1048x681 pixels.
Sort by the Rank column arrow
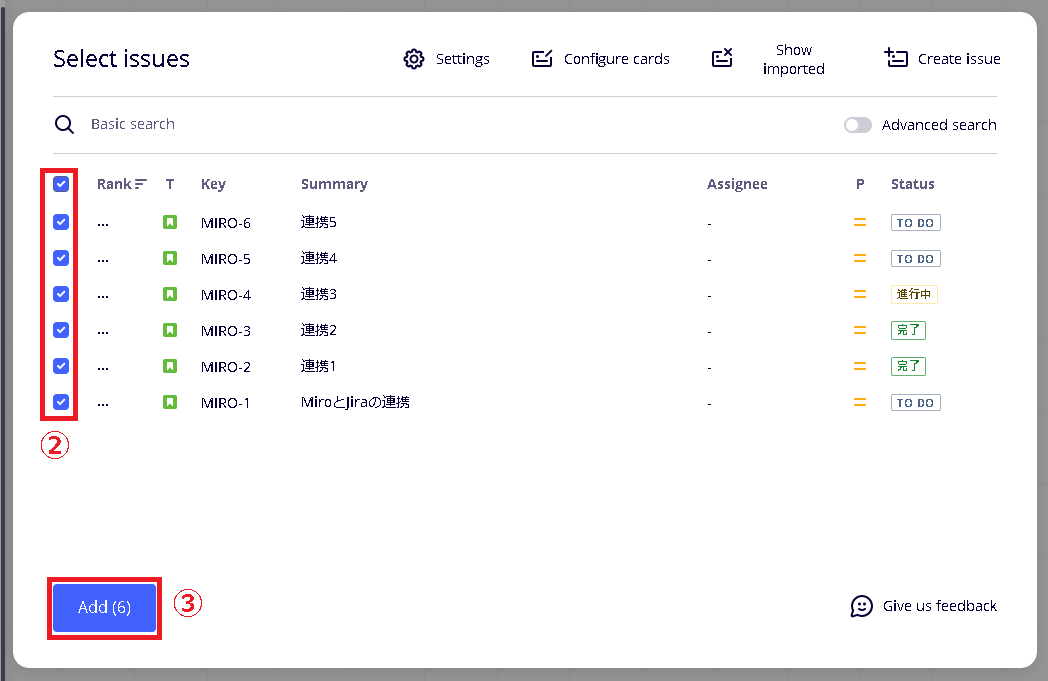pos(141,184)
